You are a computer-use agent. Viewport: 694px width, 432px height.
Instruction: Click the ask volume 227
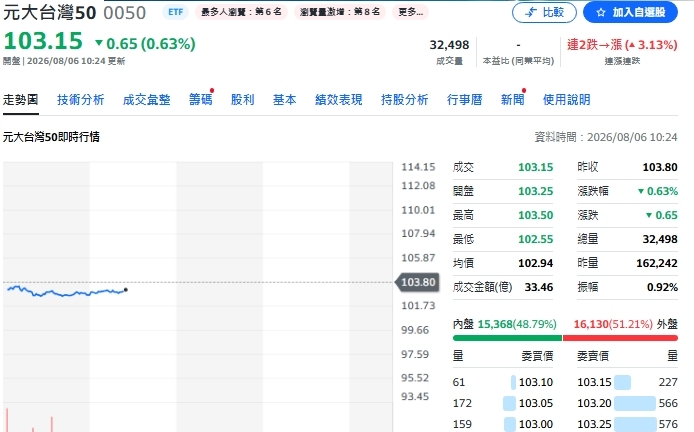pos(668,382)
